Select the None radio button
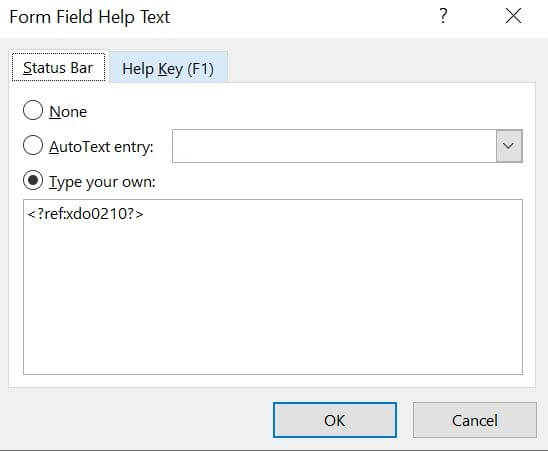 pos(33,110)
